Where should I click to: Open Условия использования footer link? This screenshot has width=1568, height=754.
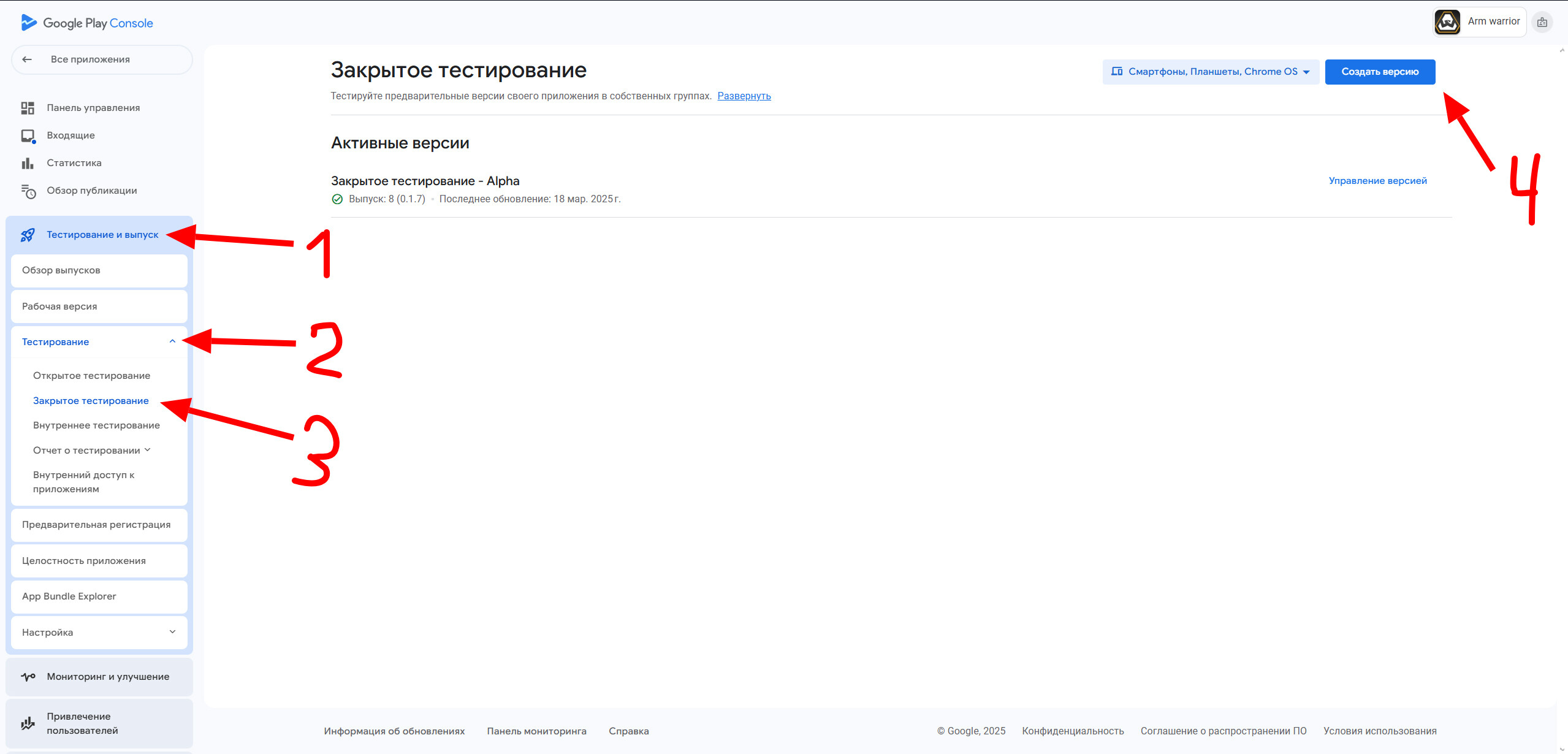1380,731
